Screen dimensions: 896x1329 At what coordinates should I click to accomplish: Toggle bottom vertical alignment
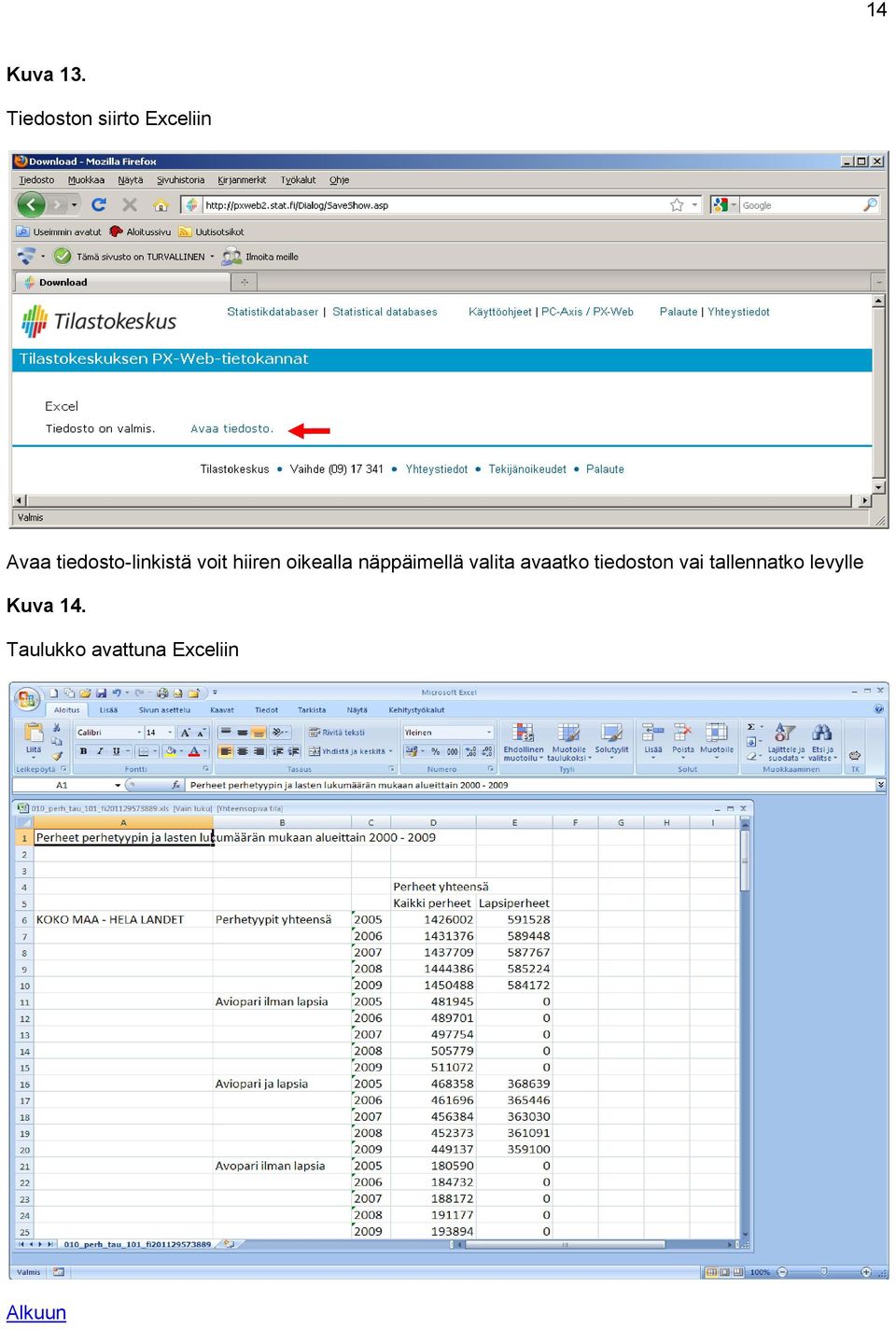click(259, 733)
